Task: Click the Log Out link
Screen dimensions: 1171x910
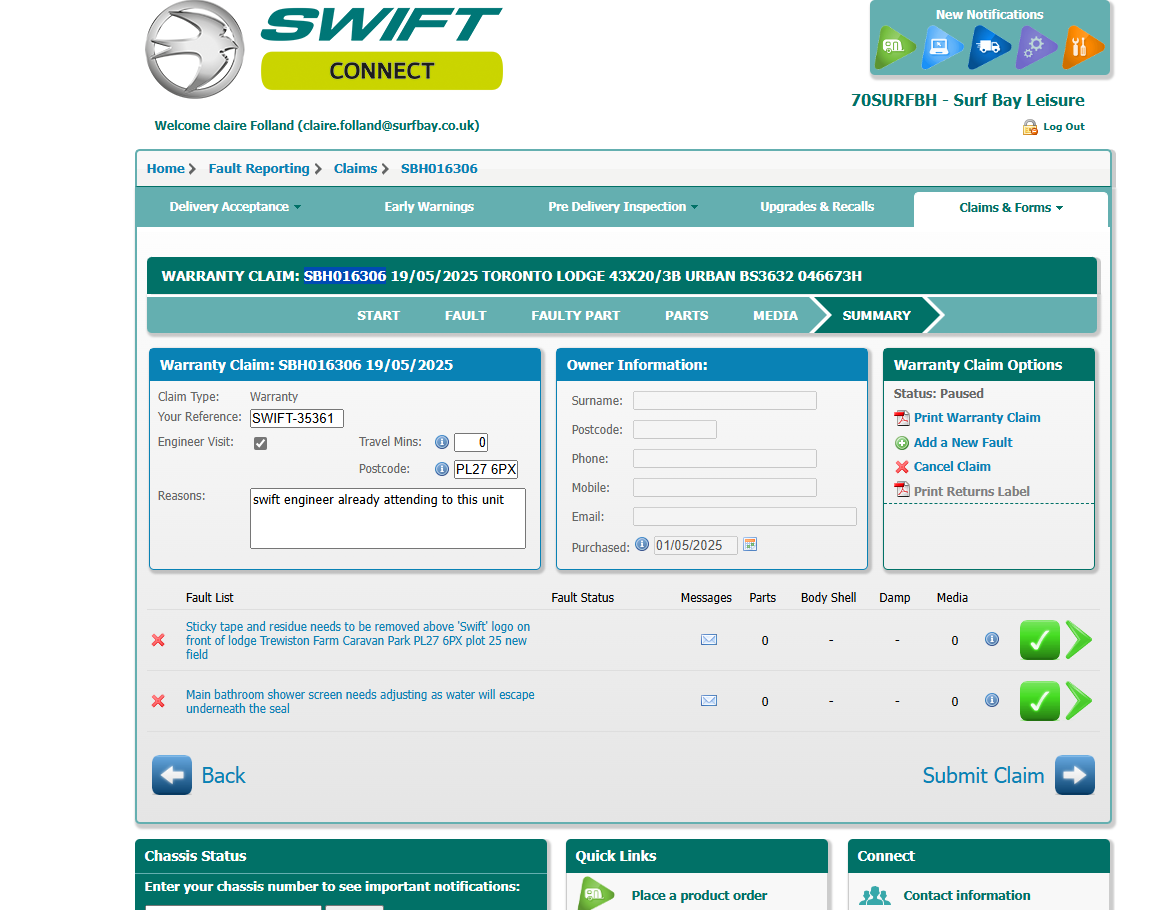Action: click(x=1063, y=127)
